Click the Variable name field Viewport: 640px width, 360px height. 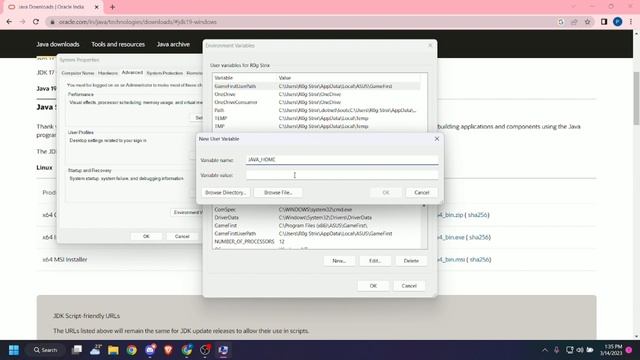(342, 160)
